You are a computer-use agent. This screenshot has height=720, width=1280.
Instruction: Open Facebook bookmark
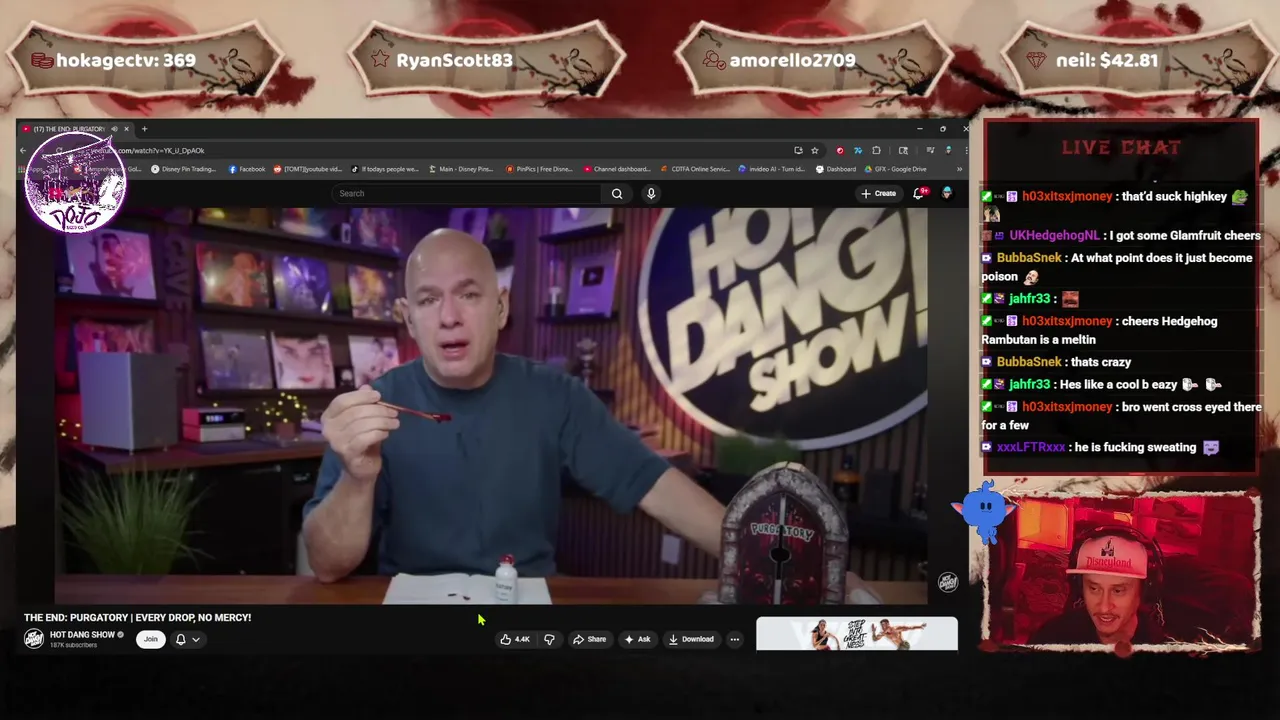point(247,169)
